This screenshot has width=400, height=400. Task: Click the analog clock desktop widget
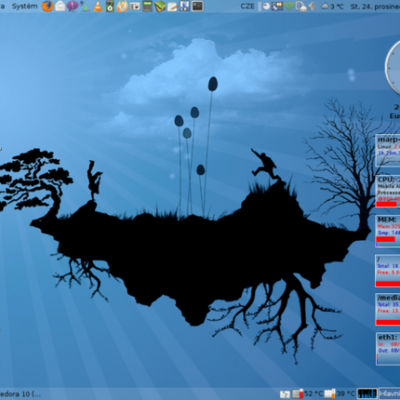pos(393,68)
